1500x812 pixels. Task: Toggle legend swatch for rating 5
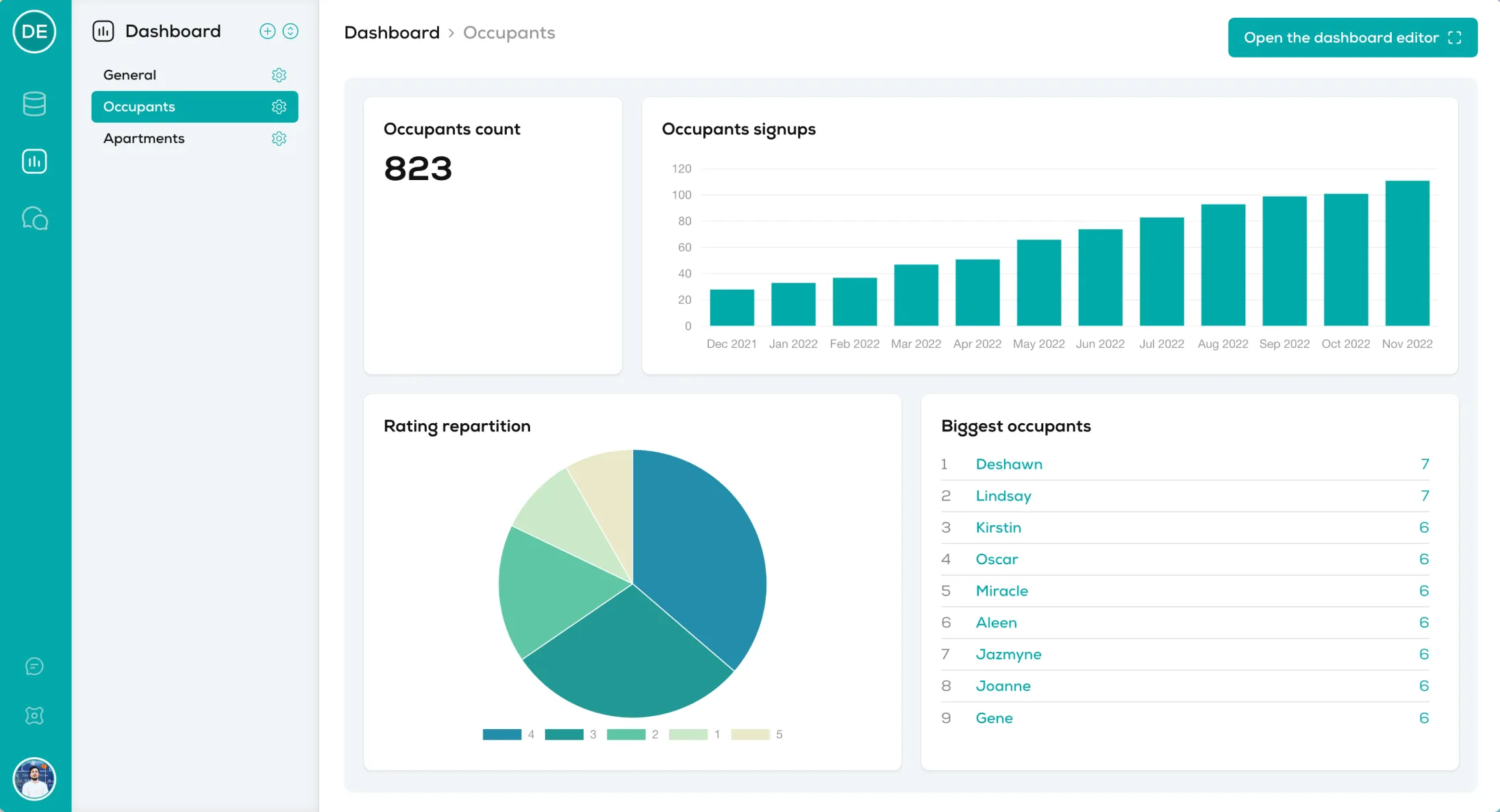[751, 735]
